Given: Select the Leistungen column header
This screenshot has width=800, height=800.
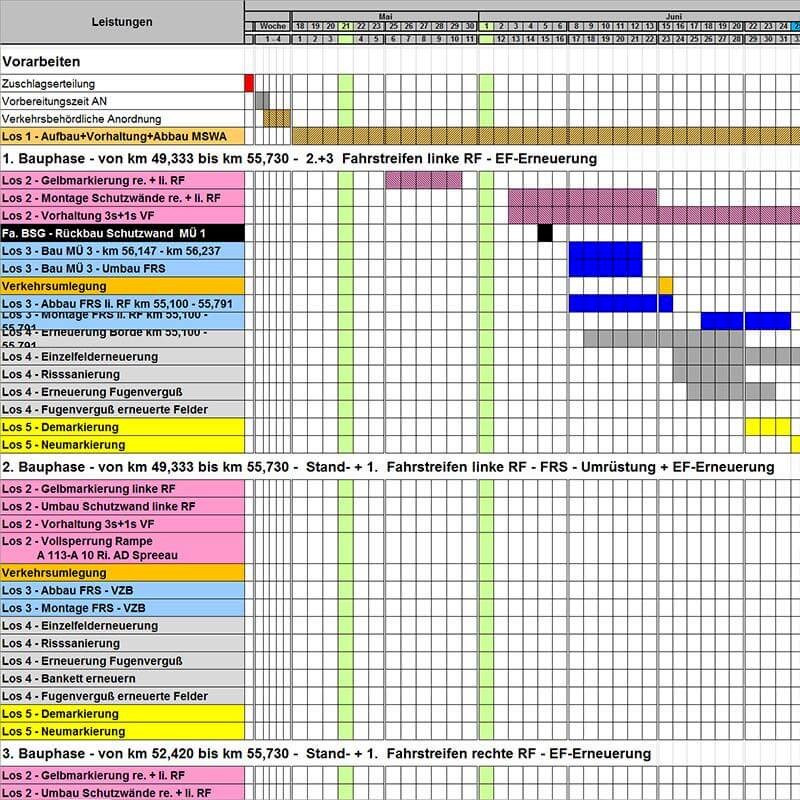Looking at the screenshot, I should tap(122, 22).
